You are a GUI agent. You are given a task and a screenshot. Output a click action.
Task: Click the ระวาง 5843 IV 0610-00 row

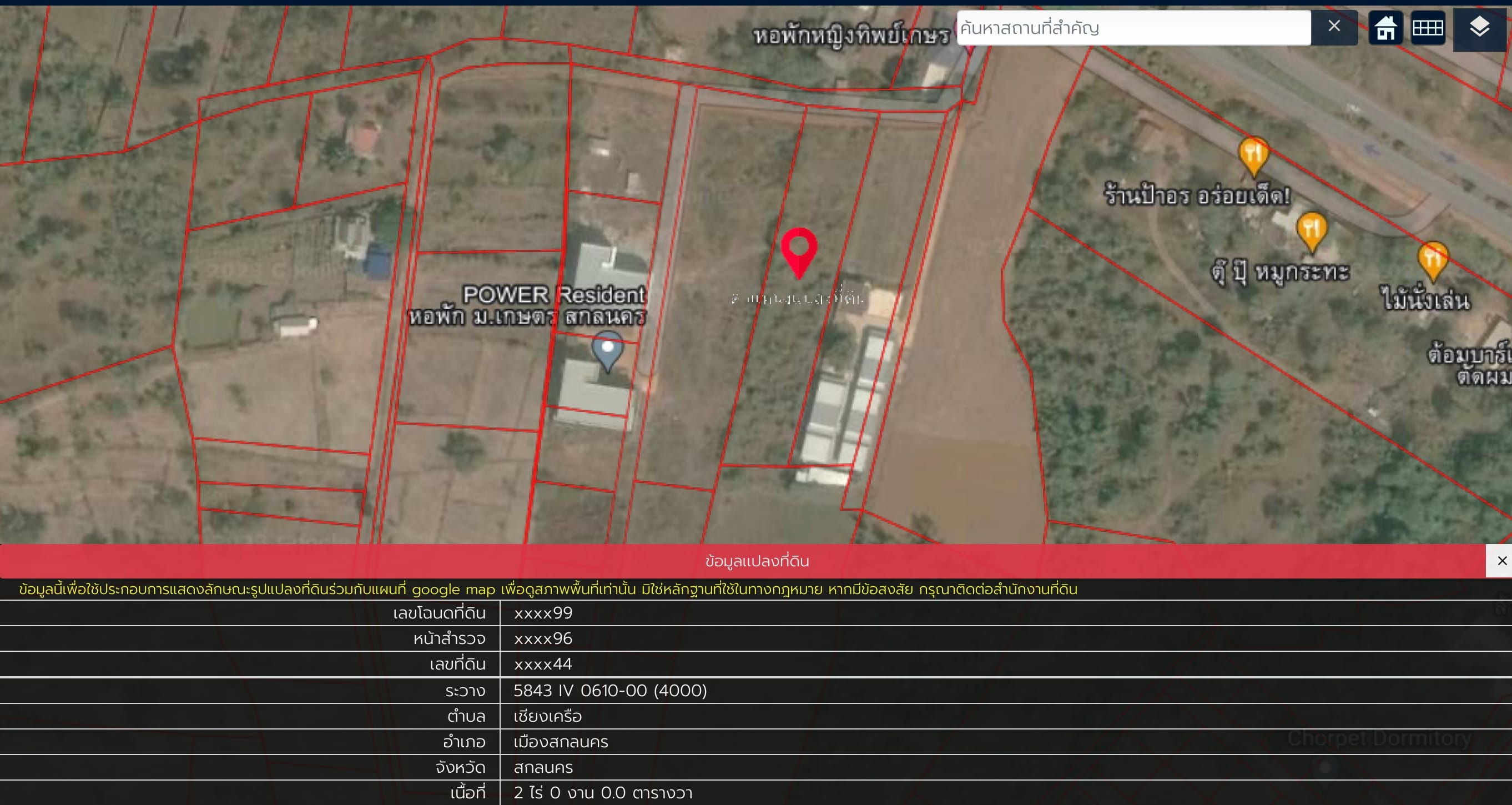click(x=756, y=690)
